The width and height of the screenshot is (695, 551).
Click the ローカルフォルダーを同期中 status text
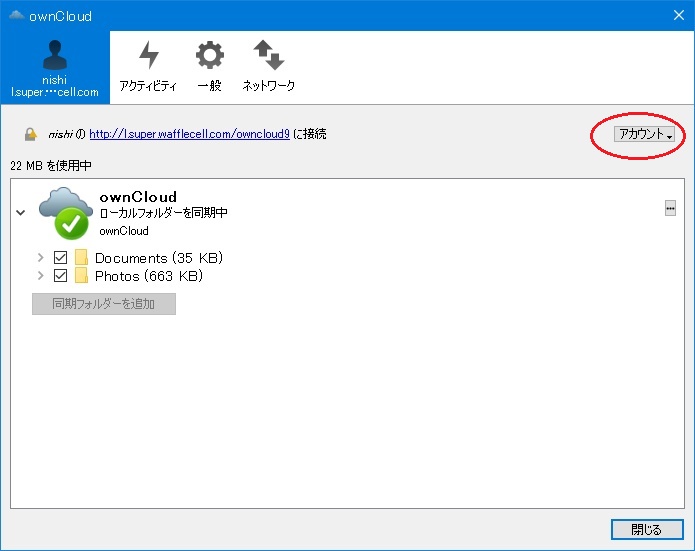[164, 213]
